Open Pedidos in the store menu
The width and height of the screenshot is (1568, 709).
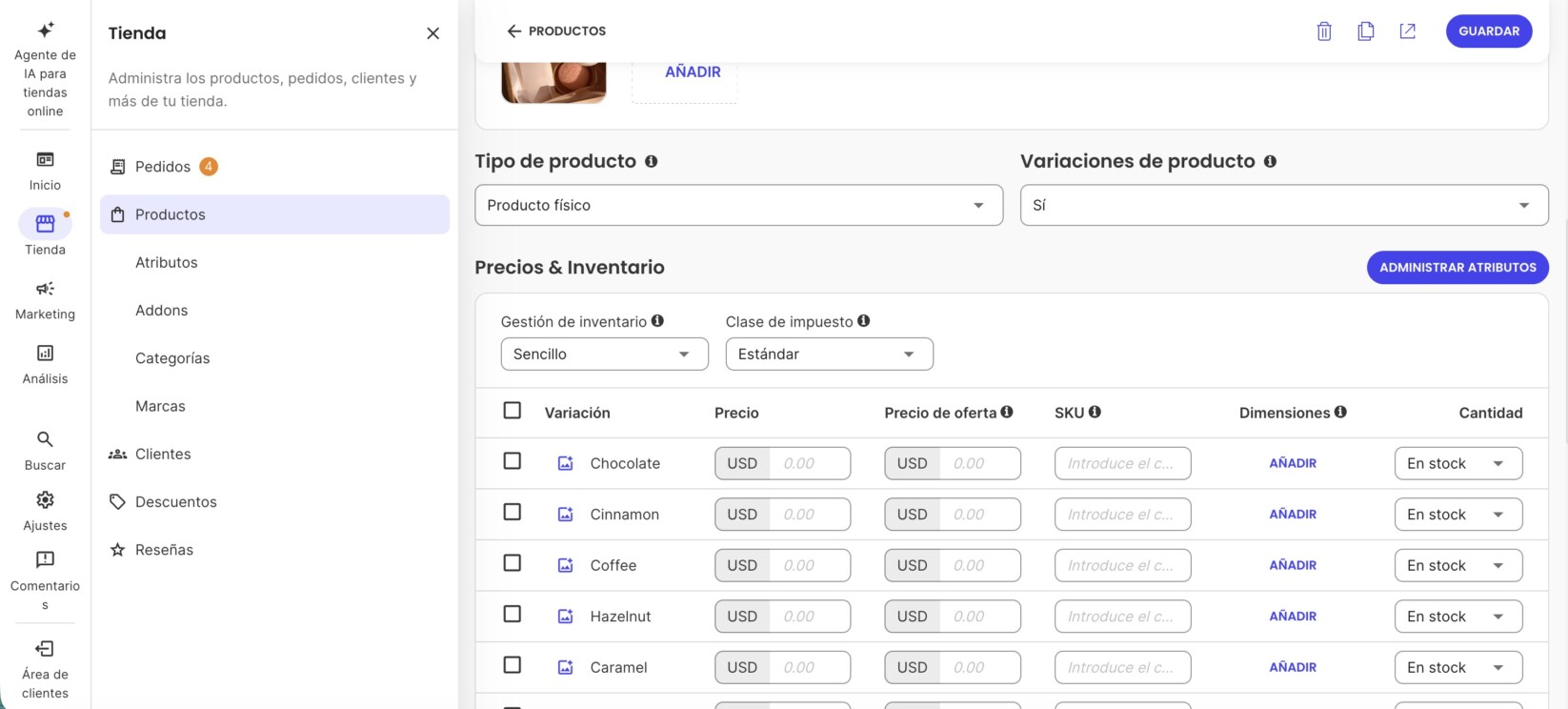[274, 167]
